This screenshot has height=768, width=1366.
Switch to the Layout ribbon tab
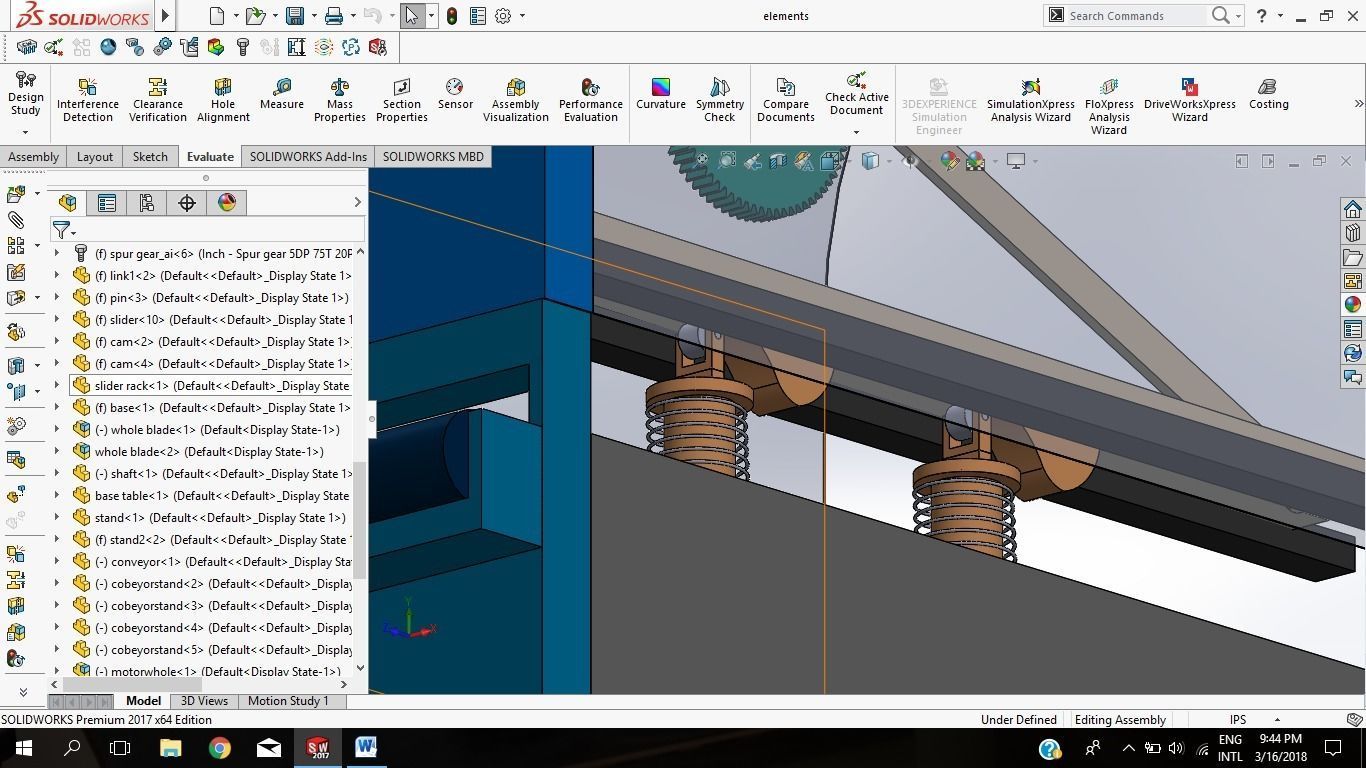coord(95,157)
